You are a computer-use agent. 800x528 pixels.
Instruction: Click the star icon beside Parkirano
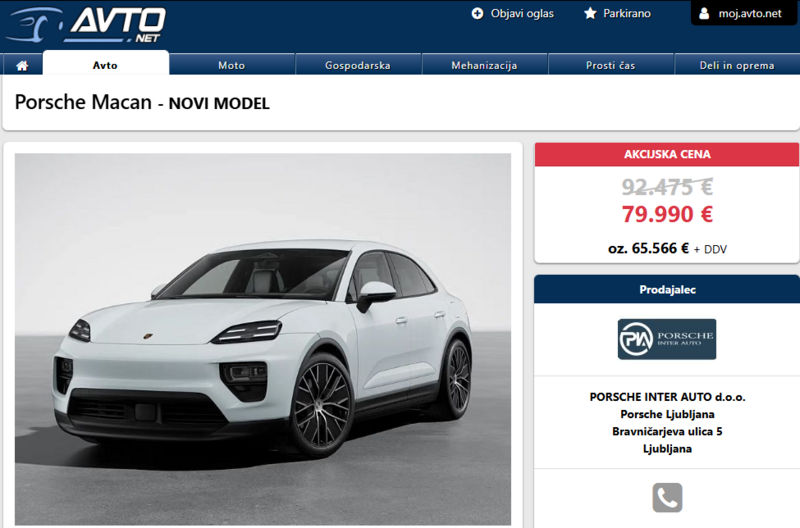[x=590, y=13]
